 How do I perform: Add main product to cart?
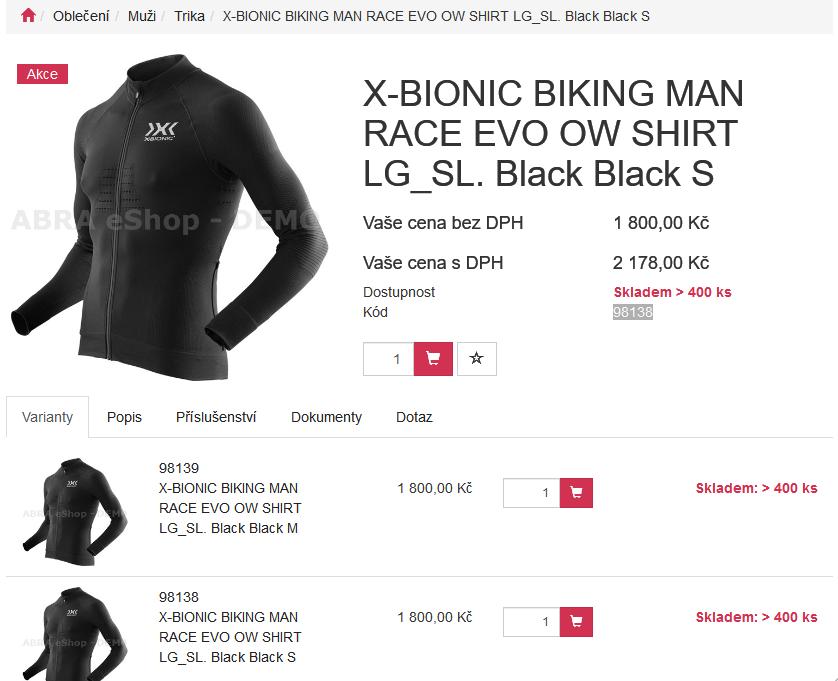click(x=433, y=359)
